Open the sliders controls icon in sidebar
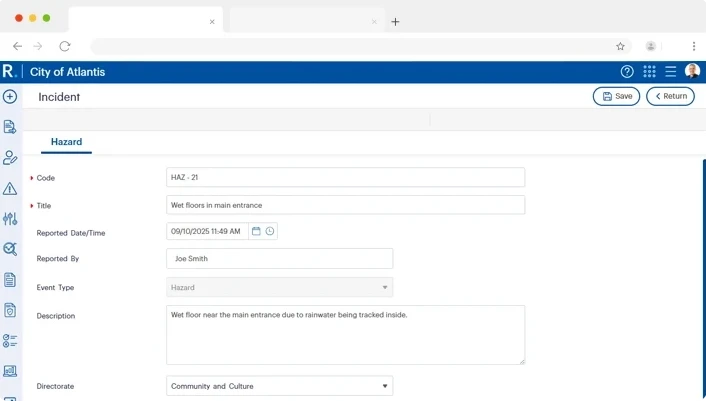The width and height of the screenshot is (706, 401). [10, 219]
